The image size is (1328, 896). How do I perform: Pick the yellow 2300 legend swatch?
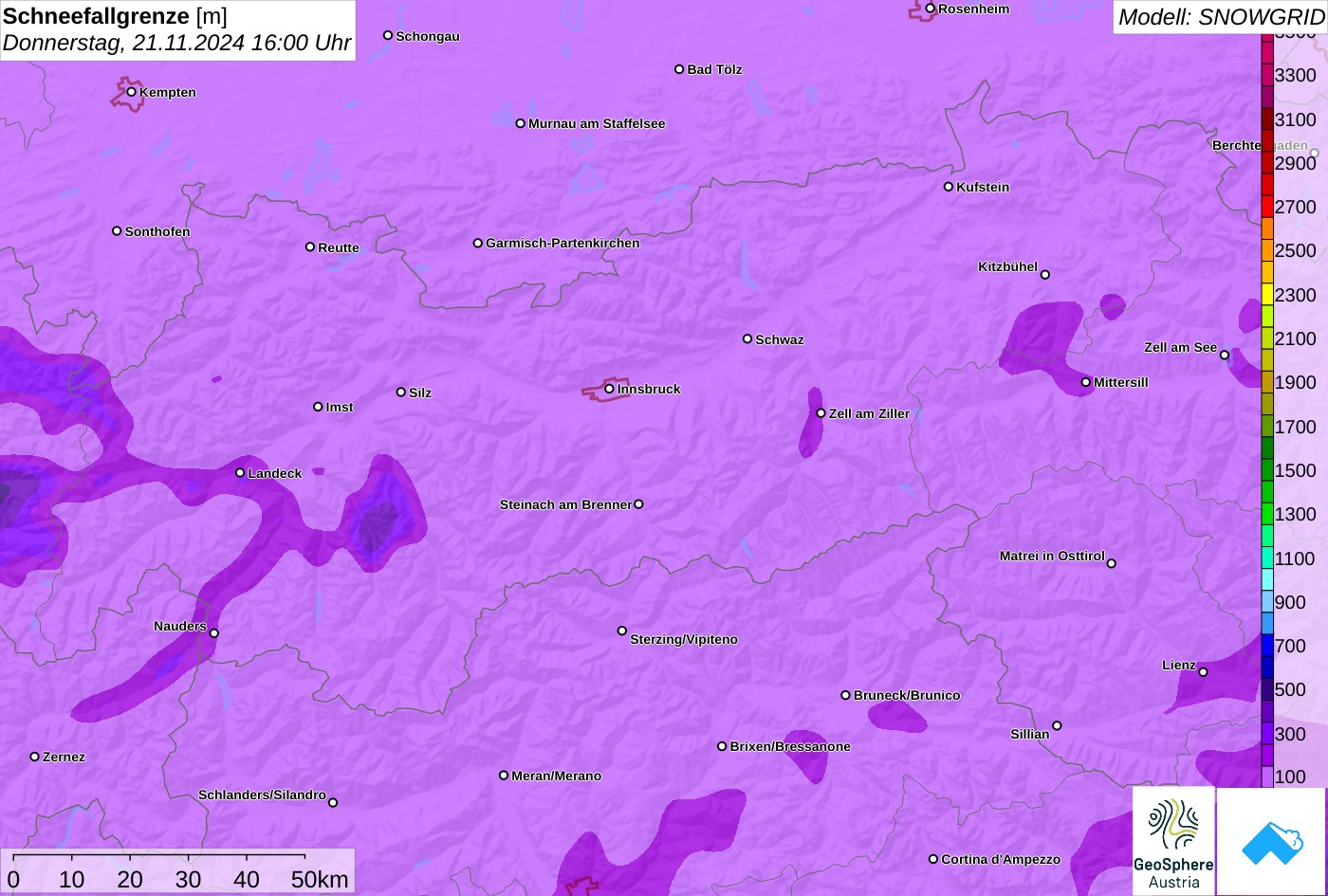(1267, 294)
